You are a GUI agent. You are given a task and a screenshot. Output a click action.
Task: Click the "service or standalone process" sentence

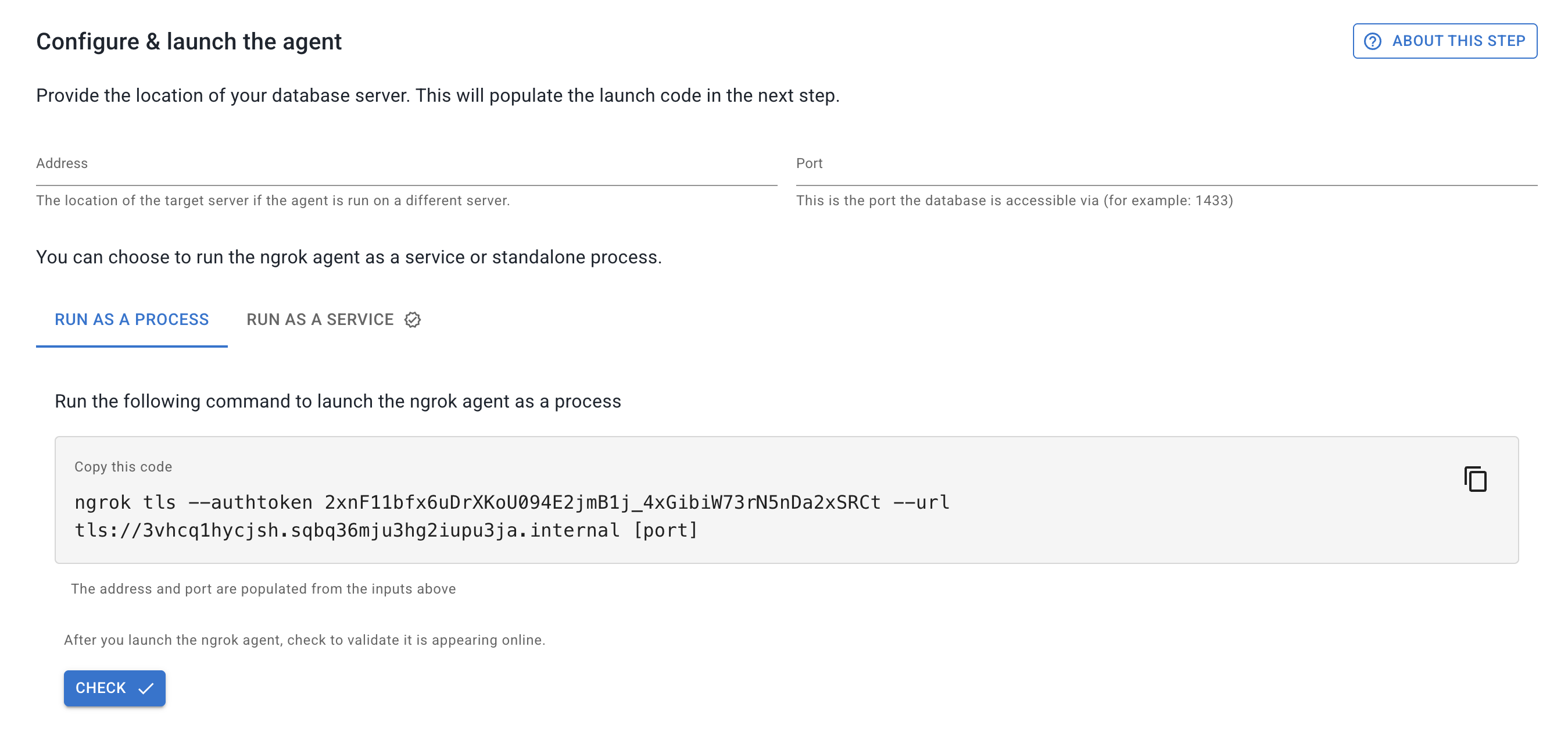[x=349, y=257]
